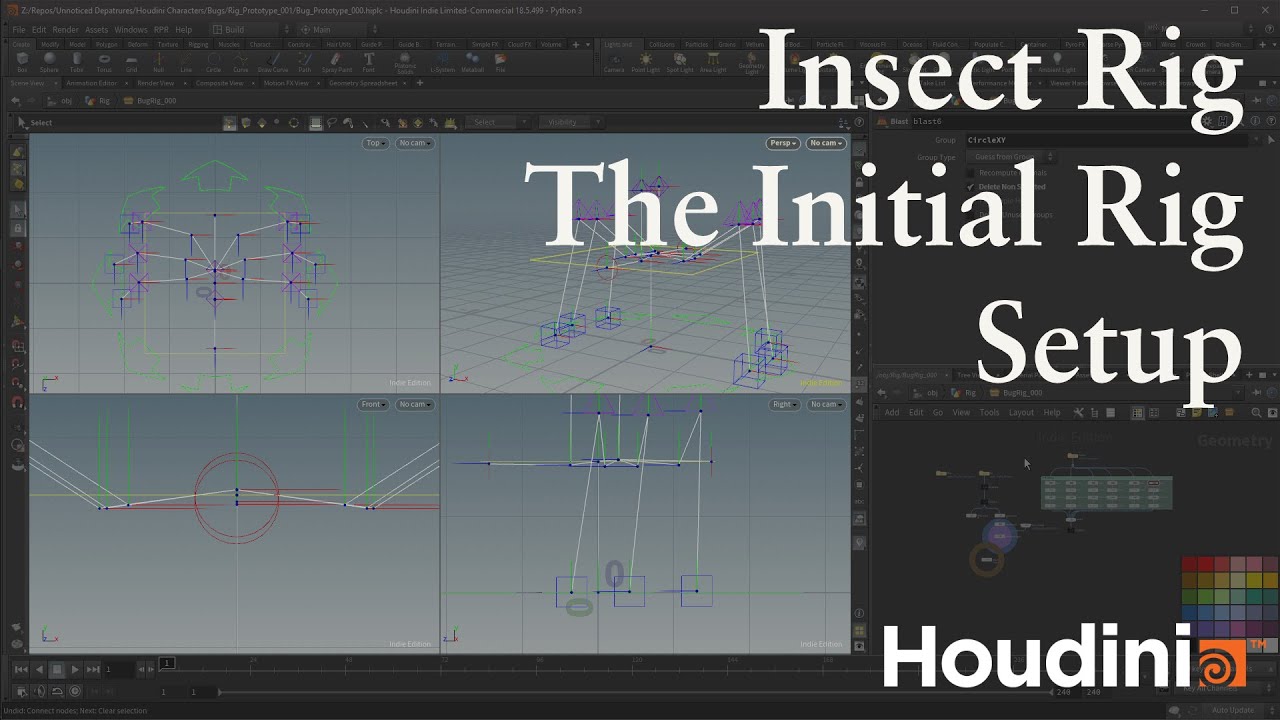
Task: Switch to Render View tab
Action: (x=155, y=83)
